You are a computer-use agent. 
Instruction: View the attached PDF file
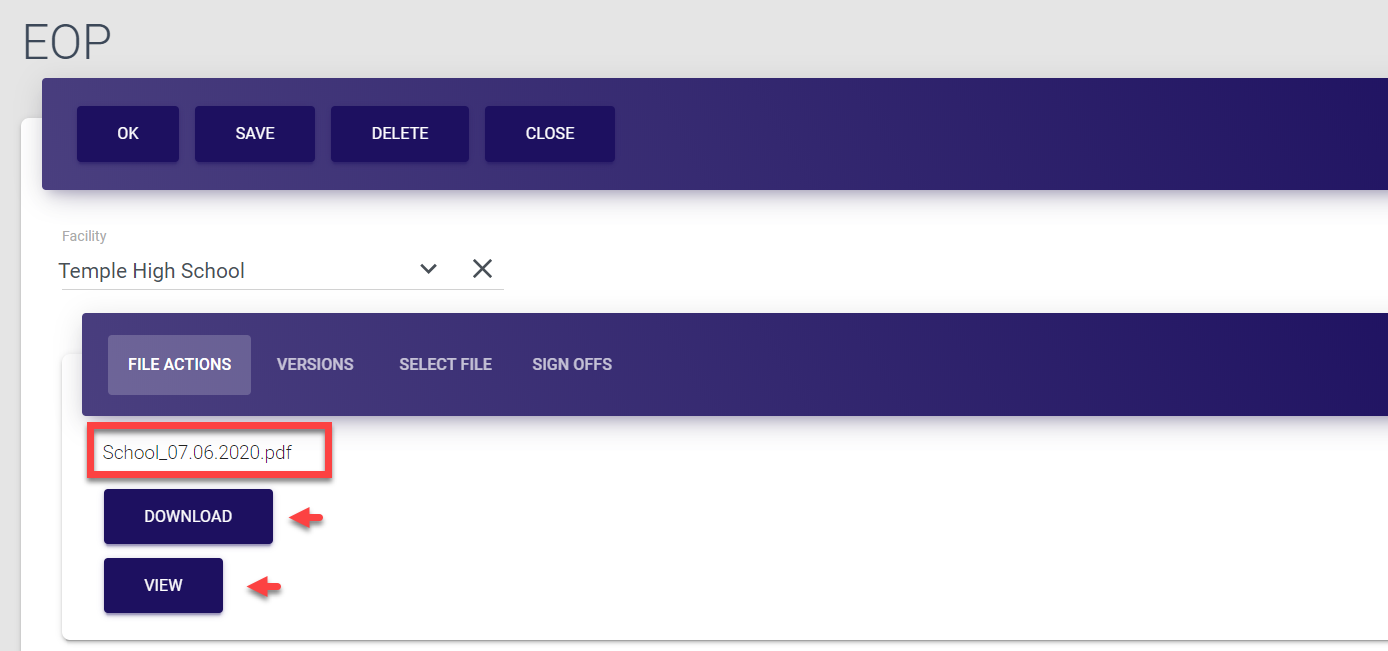163,586
